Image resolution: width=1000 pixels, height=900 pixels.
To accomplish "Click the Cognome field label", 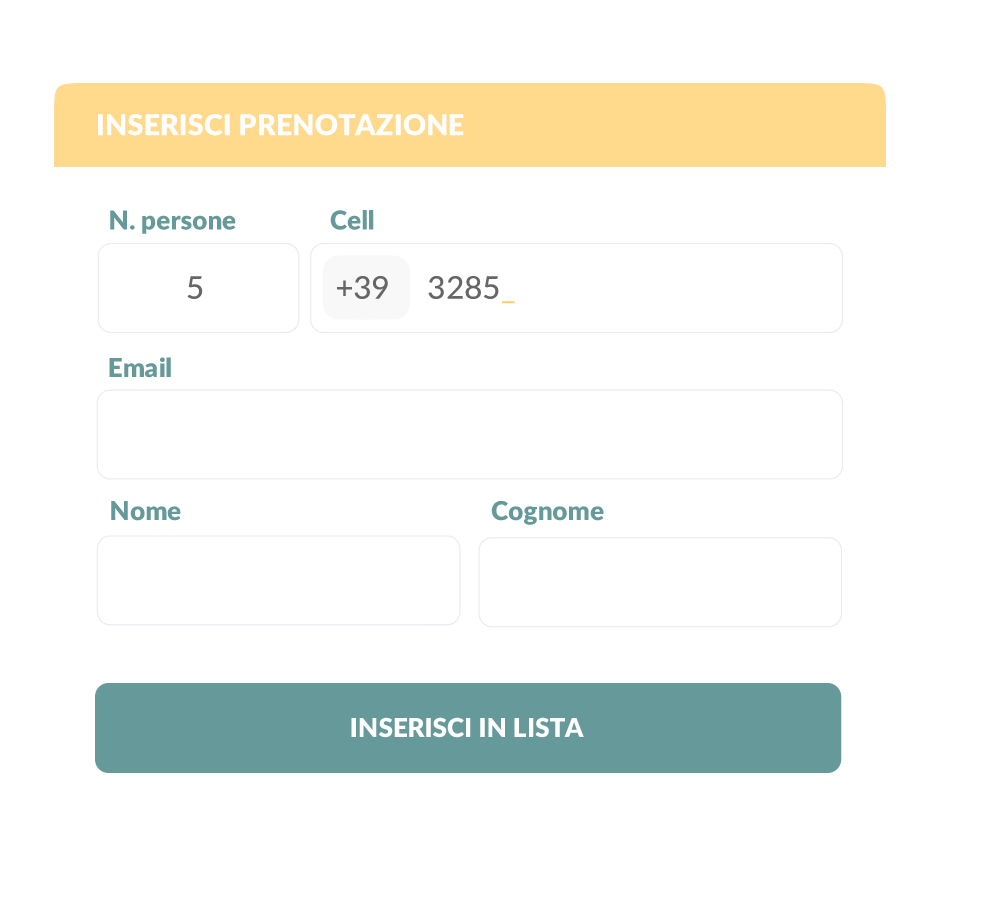I will coord(547,511).
